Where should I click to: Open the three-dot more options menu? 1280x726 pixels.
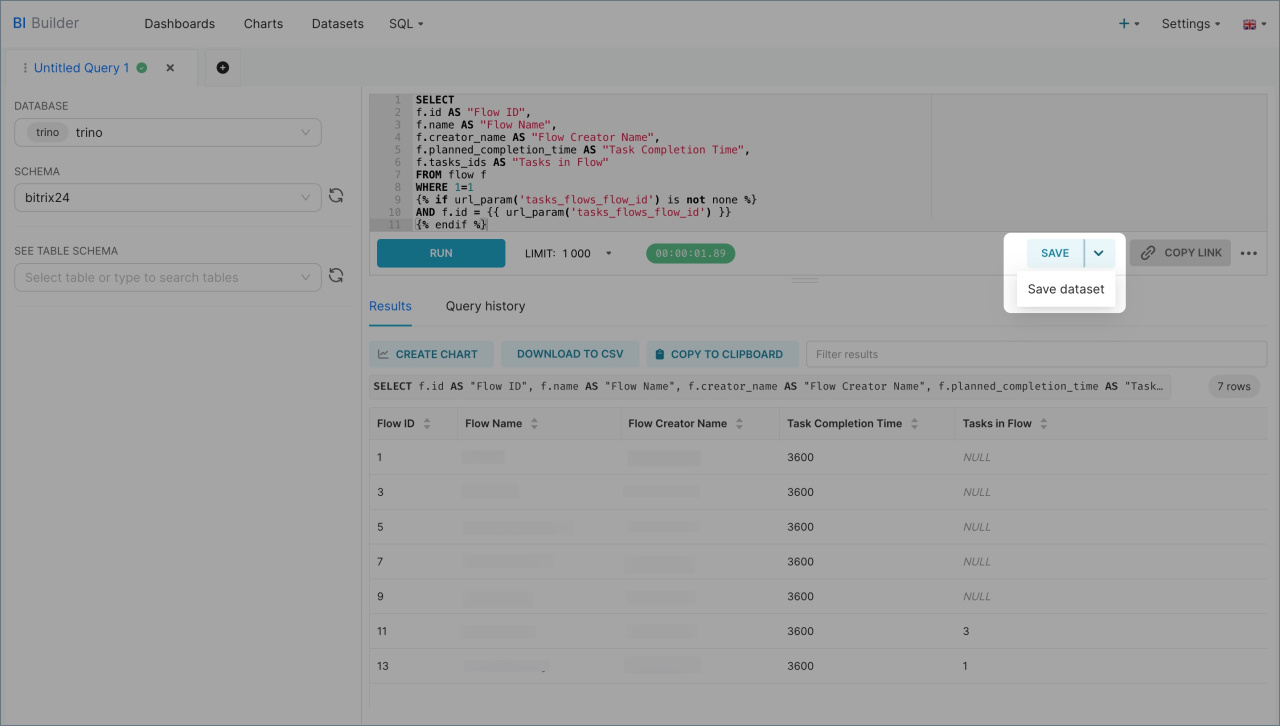coord(1248,254)
